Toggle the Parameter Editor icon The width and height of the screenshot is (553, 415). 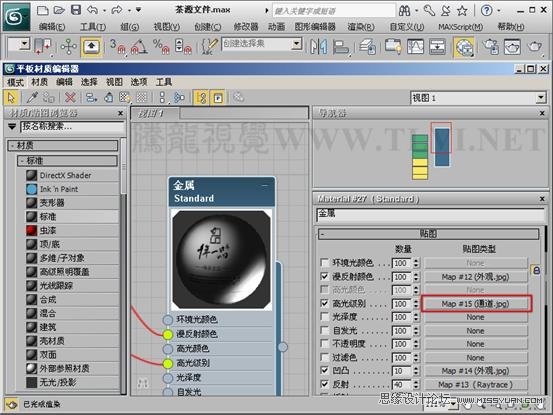(x=218, y=97)
